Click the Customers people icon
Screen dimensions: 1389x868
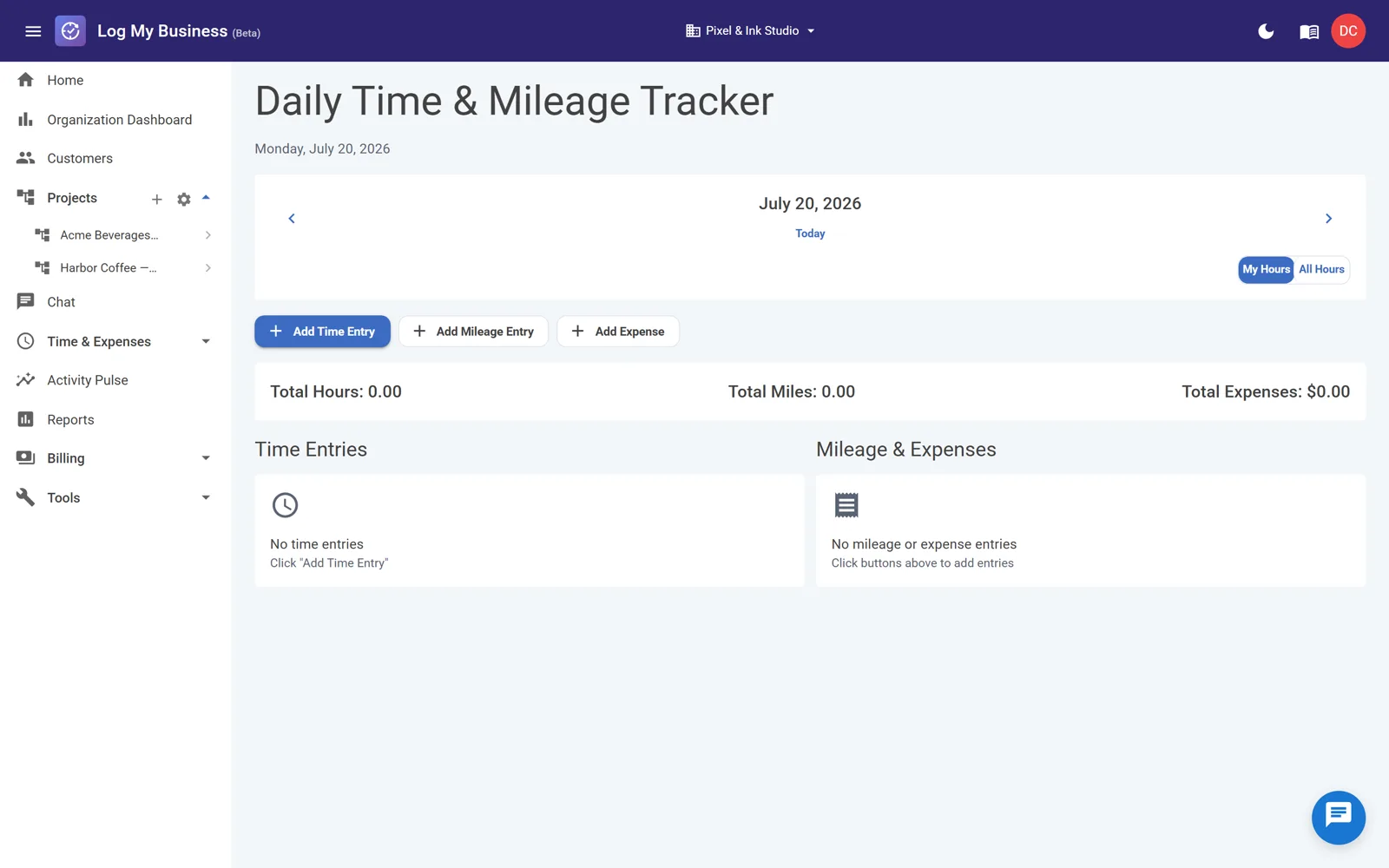click(x=25, y=158)
